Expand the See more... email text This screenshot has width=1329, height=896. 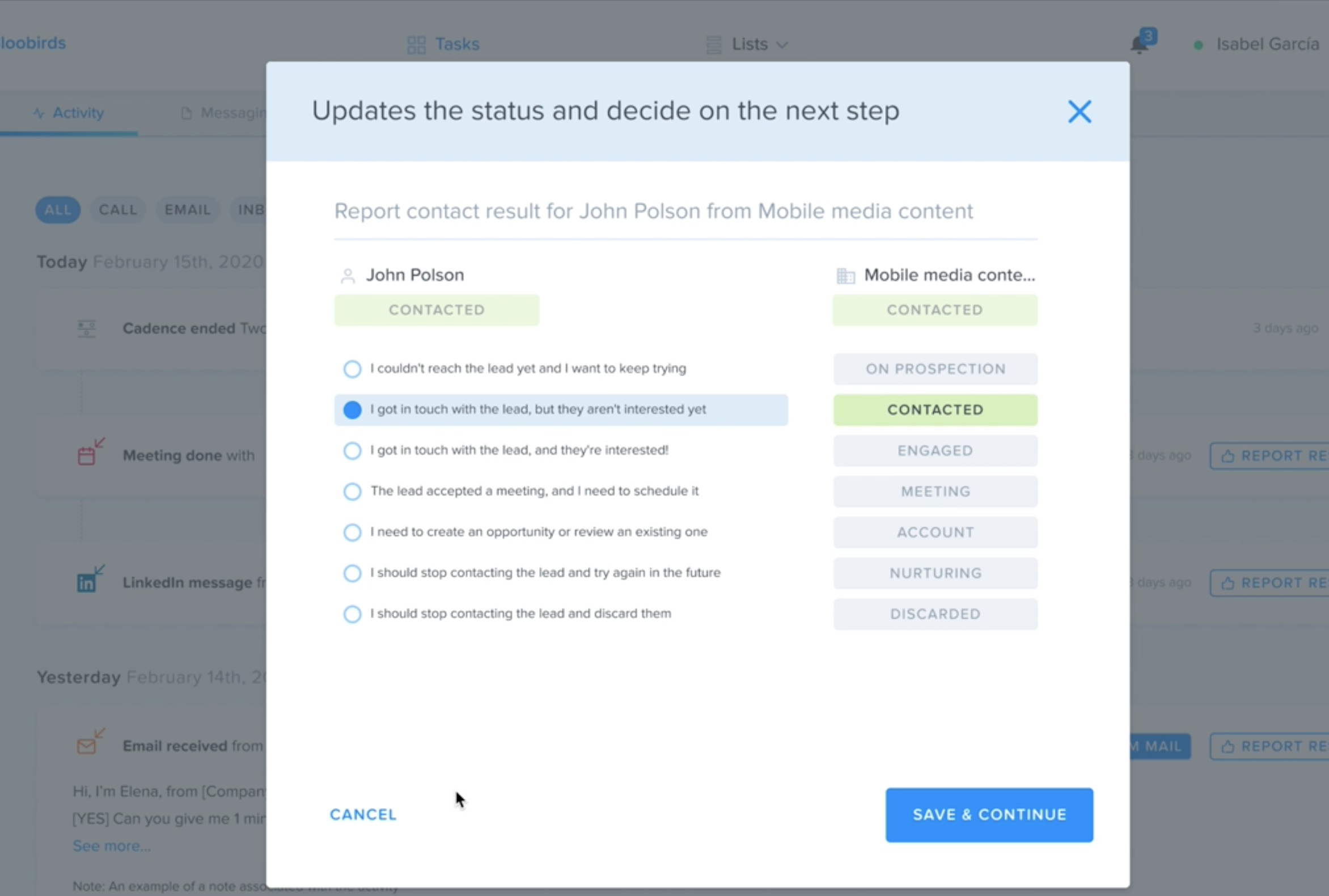(x=112, y=846)
